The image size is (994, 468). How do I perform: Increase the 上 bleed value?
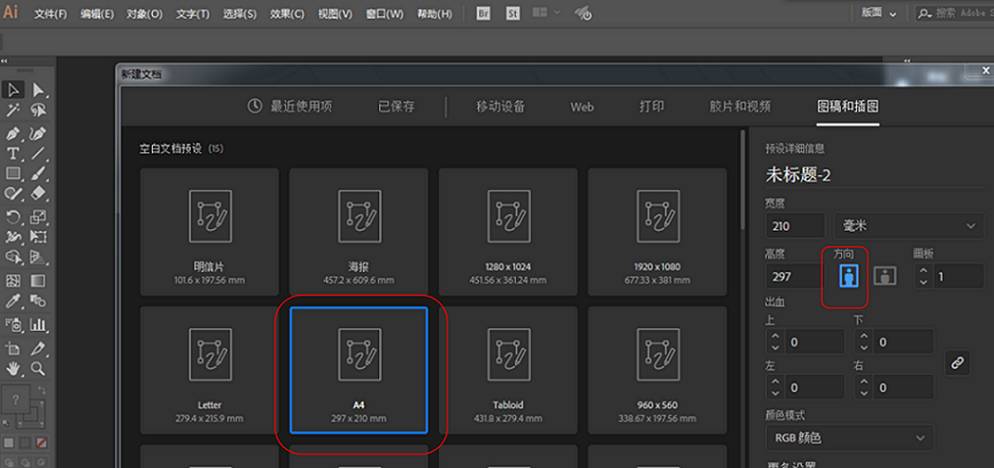tap(775, 337)
